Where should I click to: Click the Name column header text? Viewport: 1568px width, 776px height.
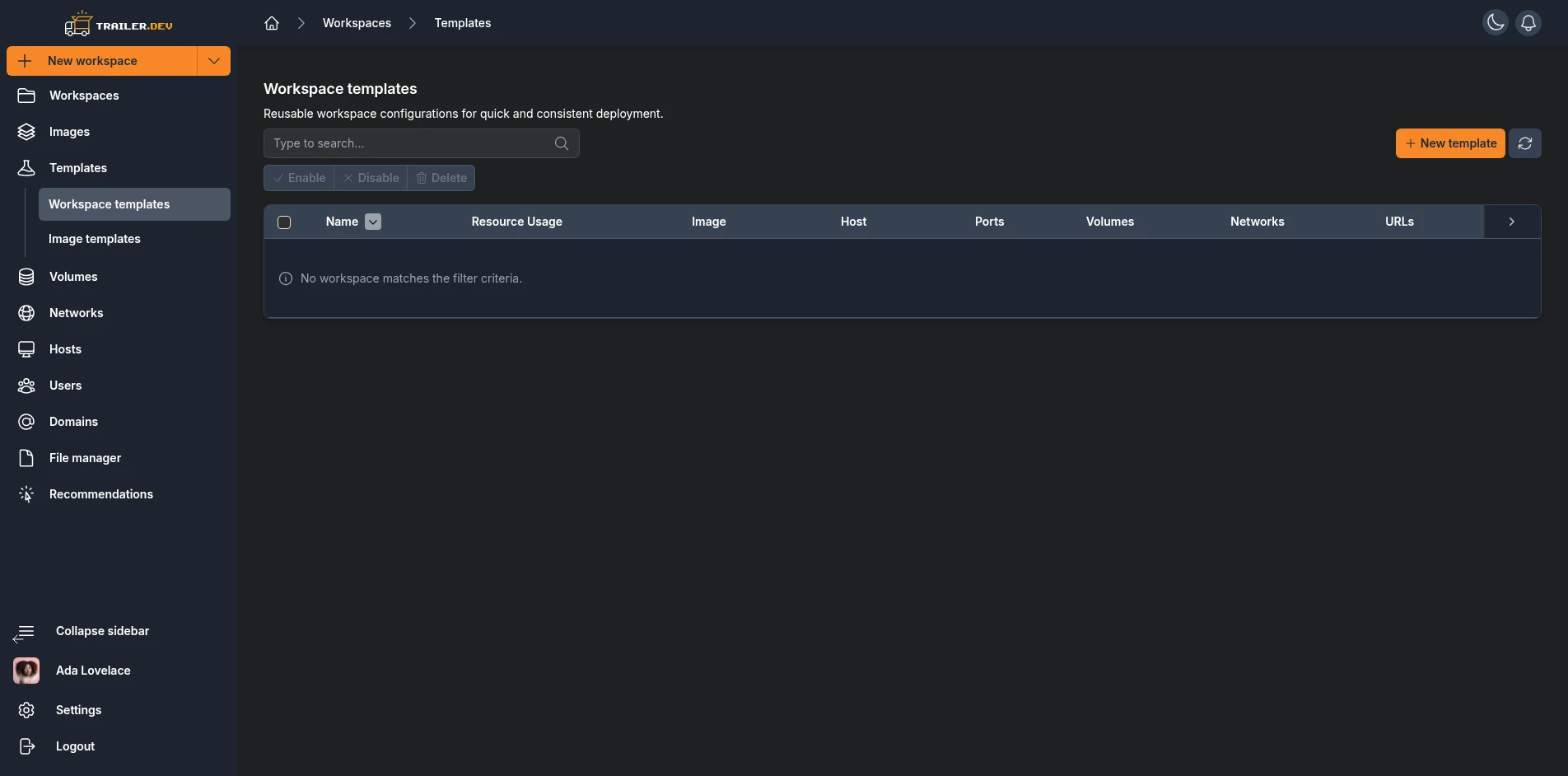342,222
